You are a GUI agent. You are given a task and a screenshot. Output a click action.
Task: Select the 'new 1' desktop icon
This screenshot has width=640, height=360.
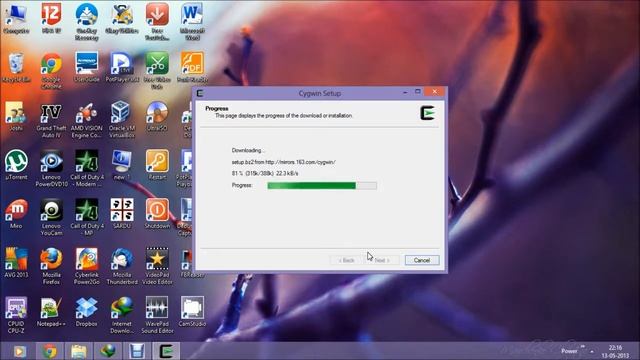click(x=122, y=165)
